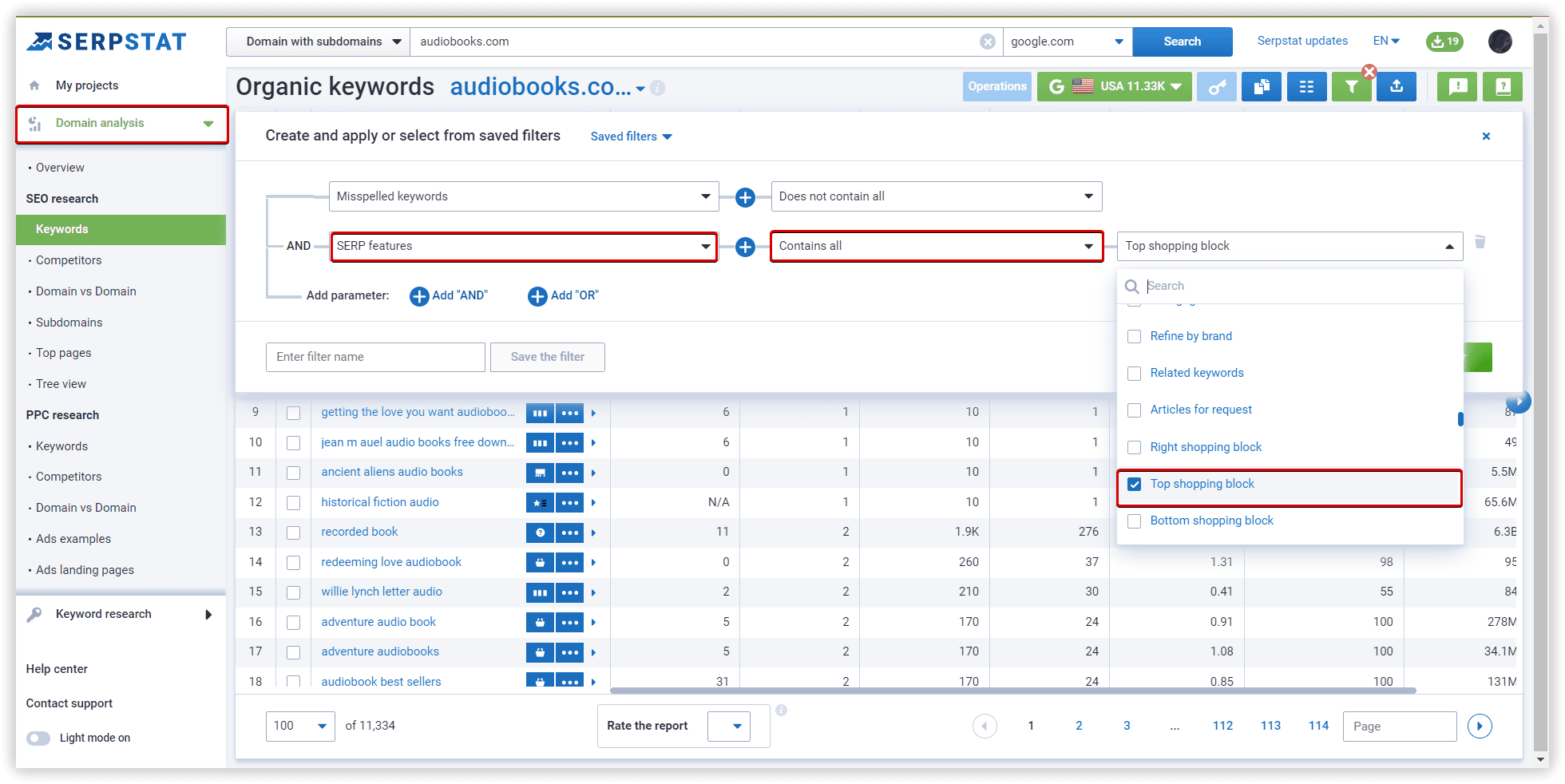
Task: Open the google.com search engine dropdown
Action: (1068, 42)
